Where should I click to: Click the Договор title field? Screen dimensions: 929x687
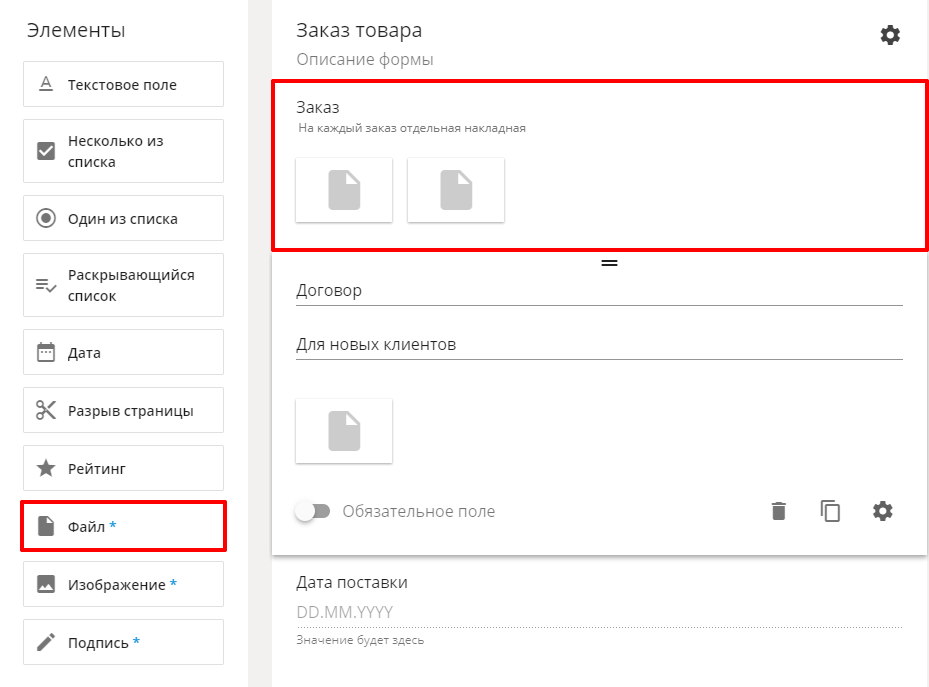[599, 291]
